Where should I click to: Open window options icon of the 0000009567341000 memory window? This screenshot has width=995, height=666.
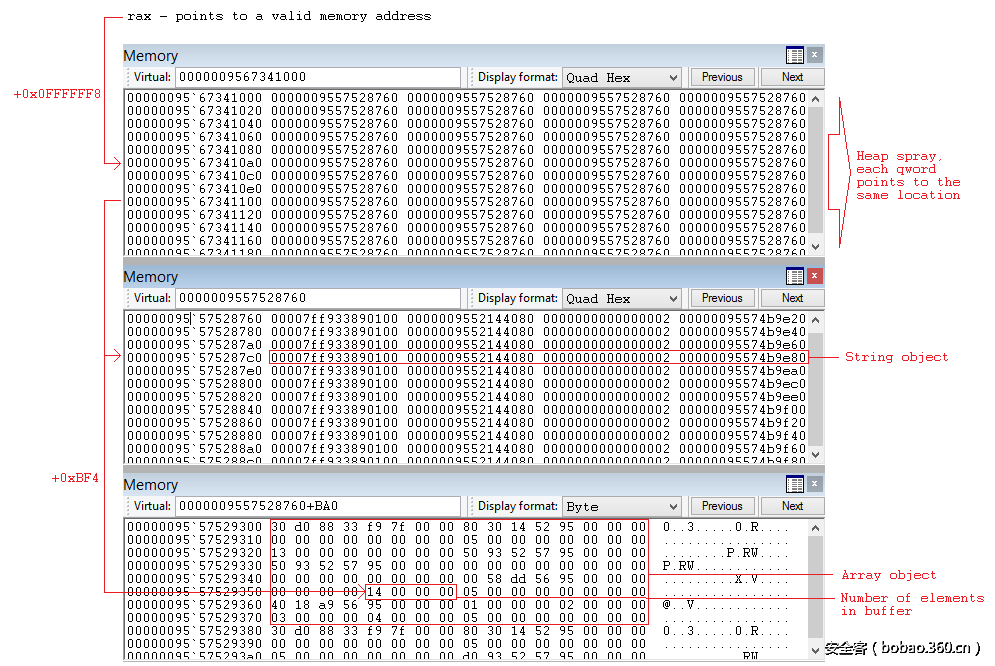pos(795,55)
